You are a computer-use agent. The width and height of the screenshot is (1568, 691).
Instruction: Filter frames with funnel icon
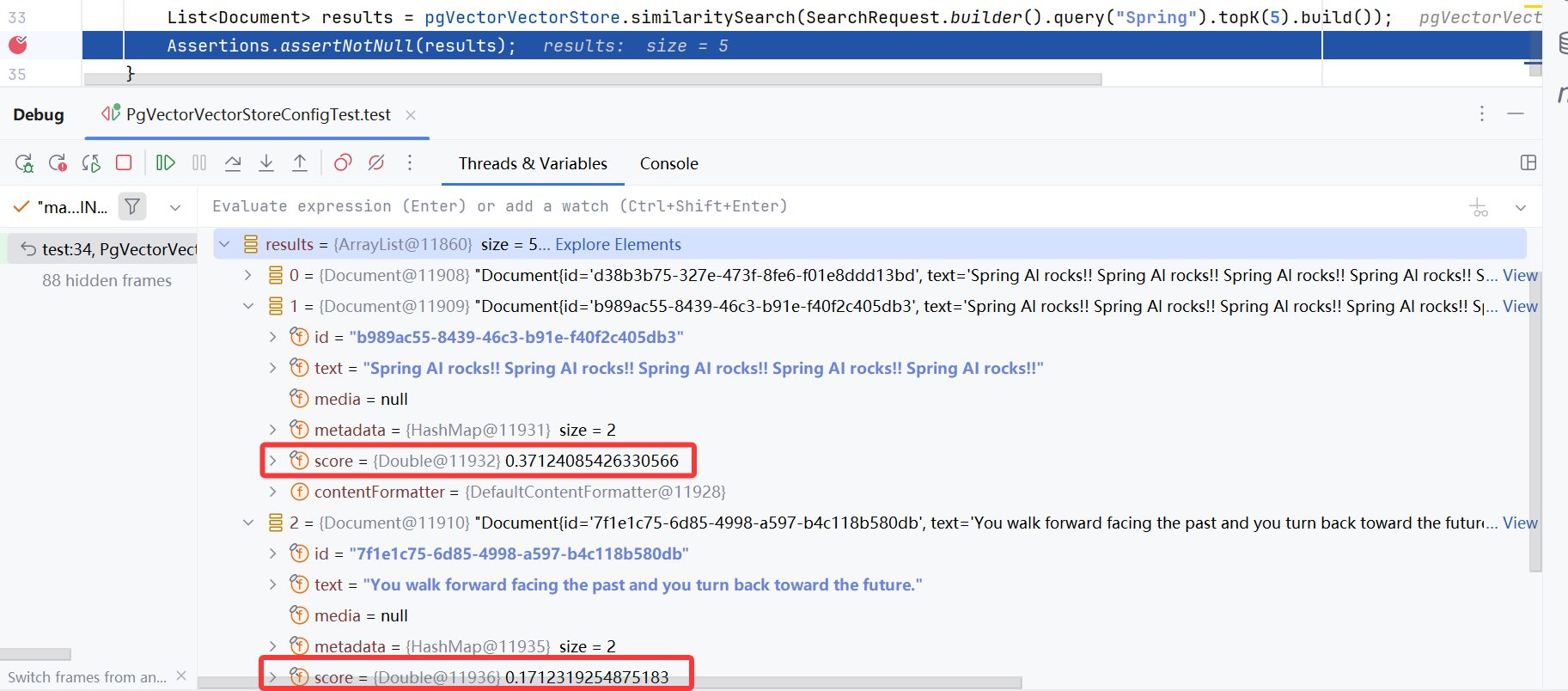132,206
